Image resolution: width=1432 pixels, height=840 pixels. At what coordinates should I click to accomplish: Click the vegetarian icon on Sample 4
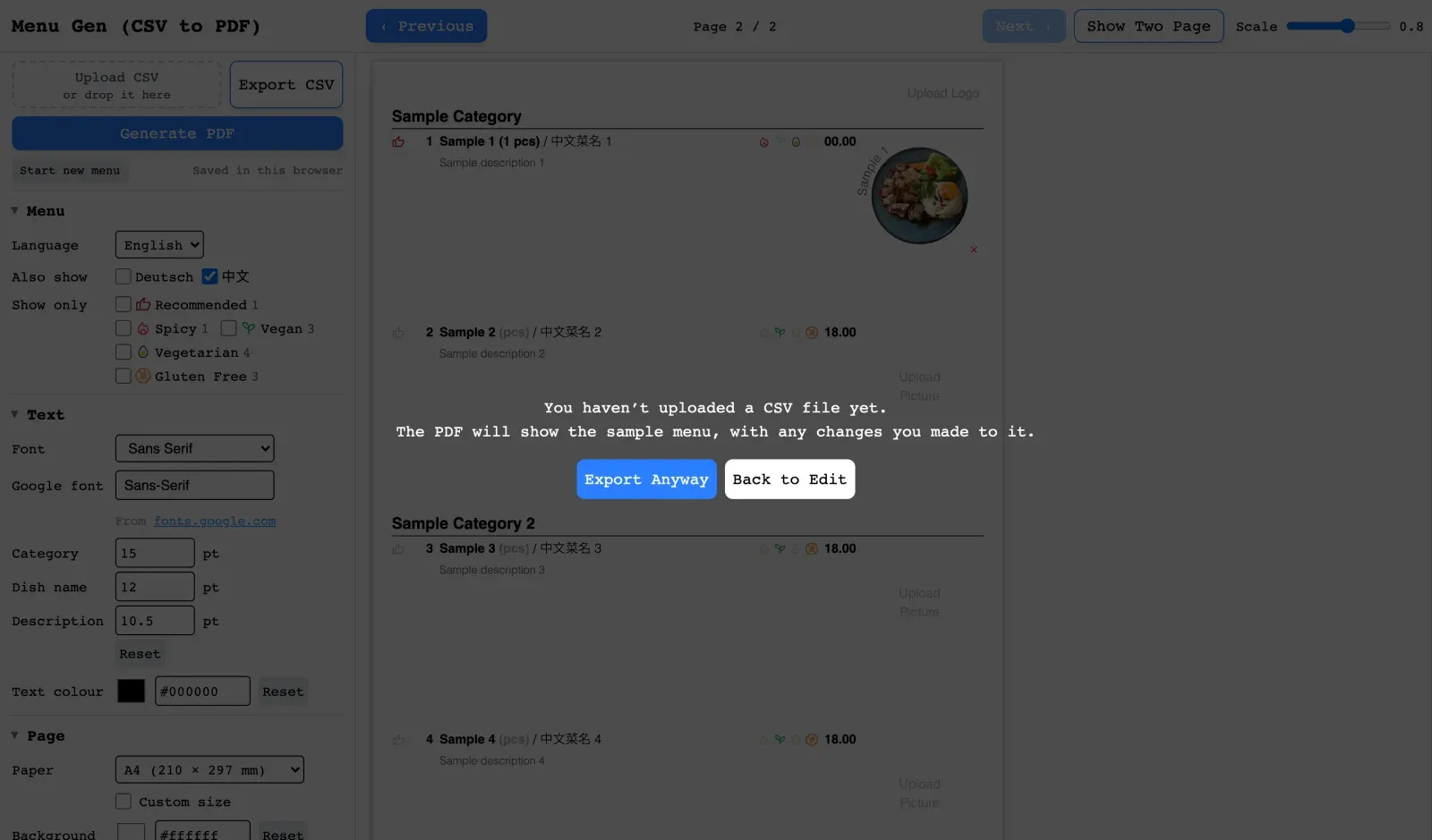[796, 740]
